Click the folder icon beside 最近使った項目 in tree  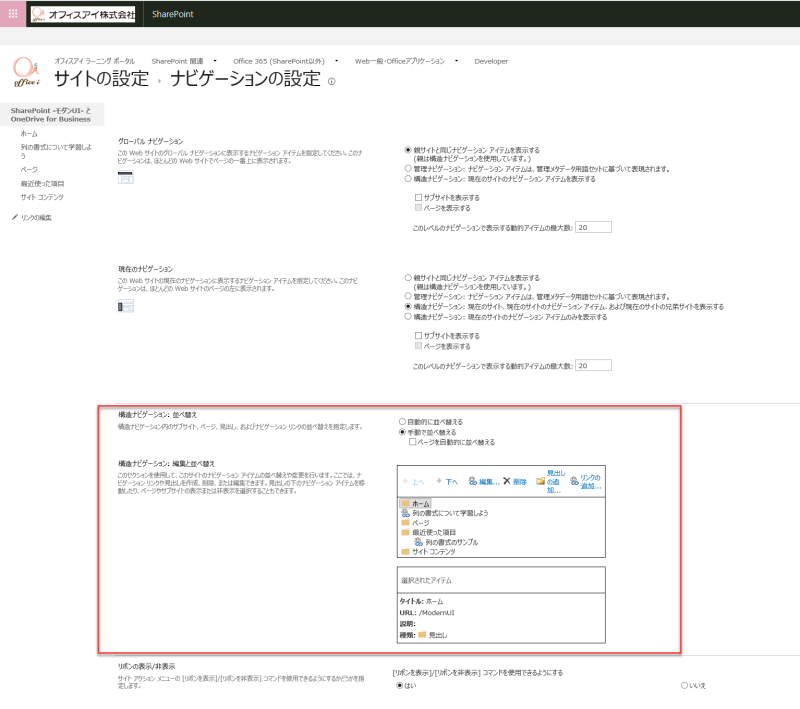pos(406,532)
